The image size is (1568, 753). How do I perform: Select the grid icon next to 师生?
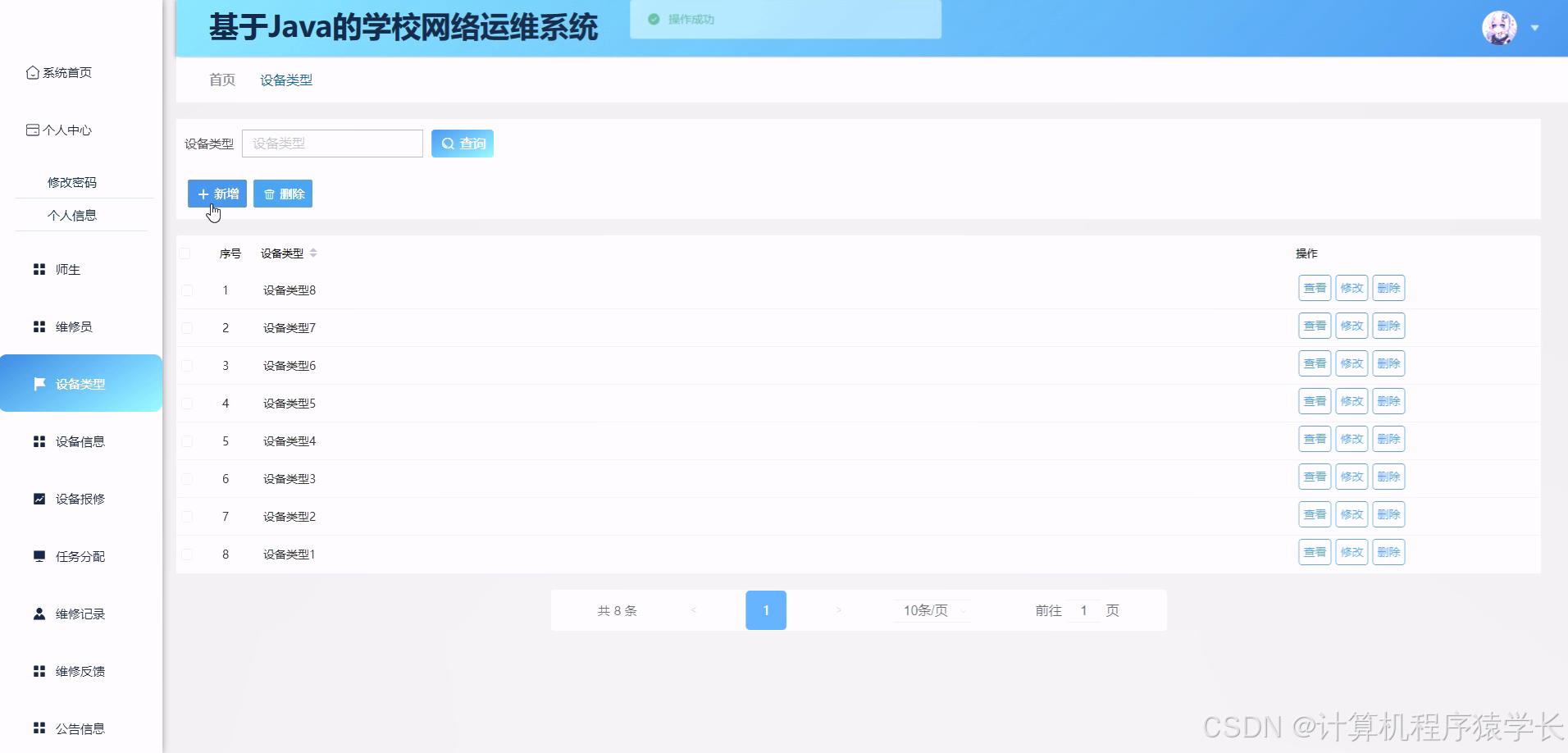point(39,268)
